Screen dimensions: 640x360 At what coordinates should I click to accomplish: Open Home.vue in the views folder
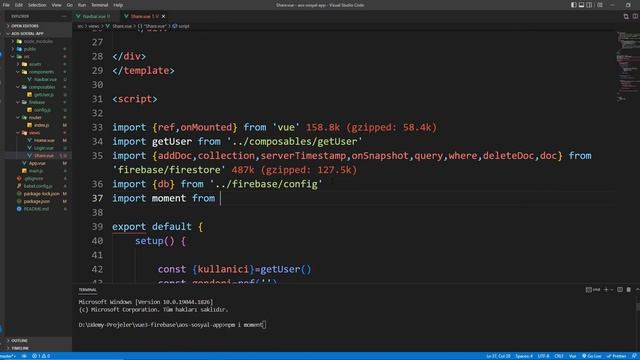click(44, 140)
